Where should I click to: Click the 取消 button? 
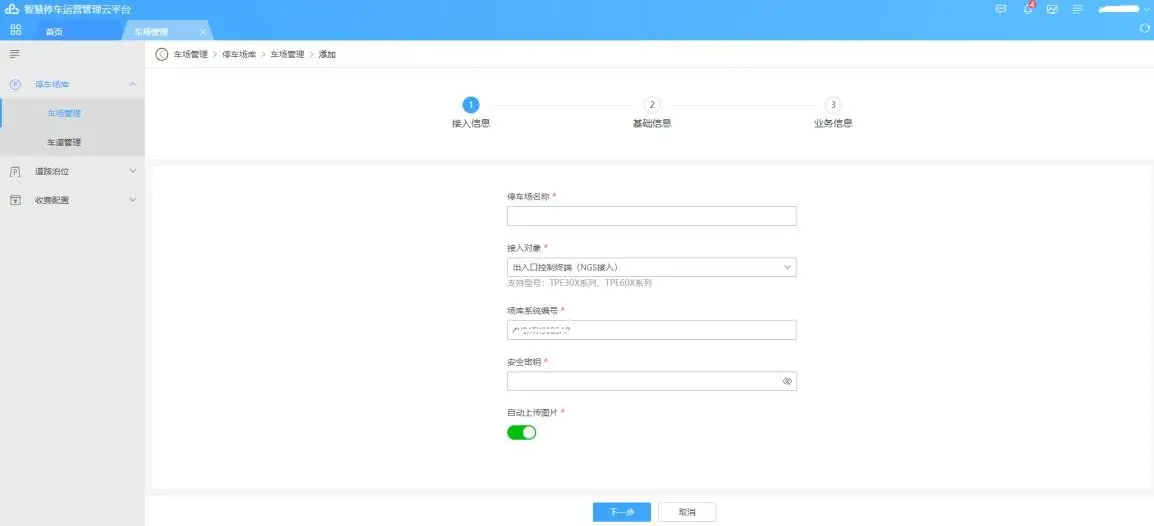686,512
